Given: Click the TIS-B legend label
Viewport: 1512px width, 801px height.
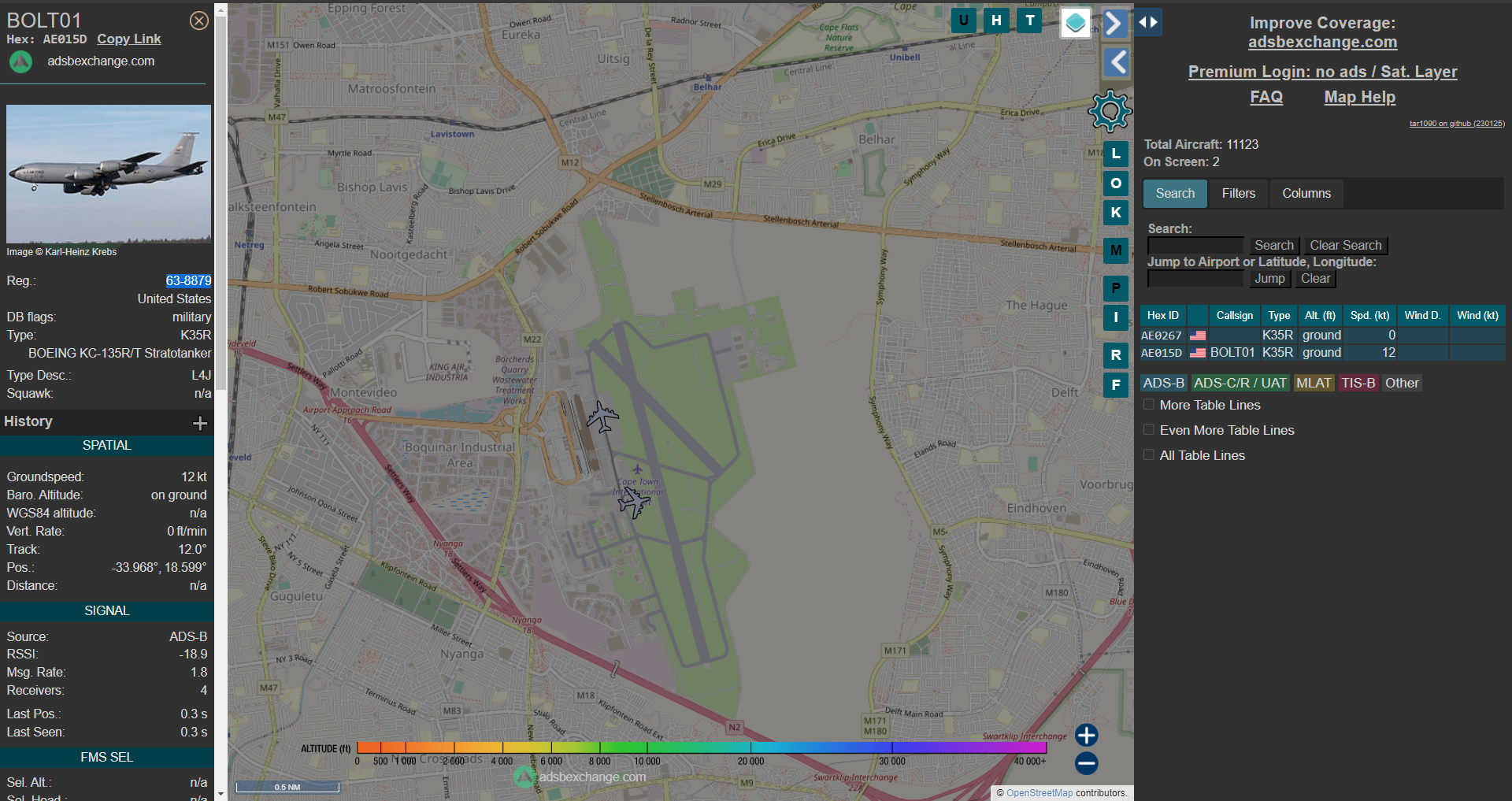Looking at the screenshot, I should [1358, 384].
